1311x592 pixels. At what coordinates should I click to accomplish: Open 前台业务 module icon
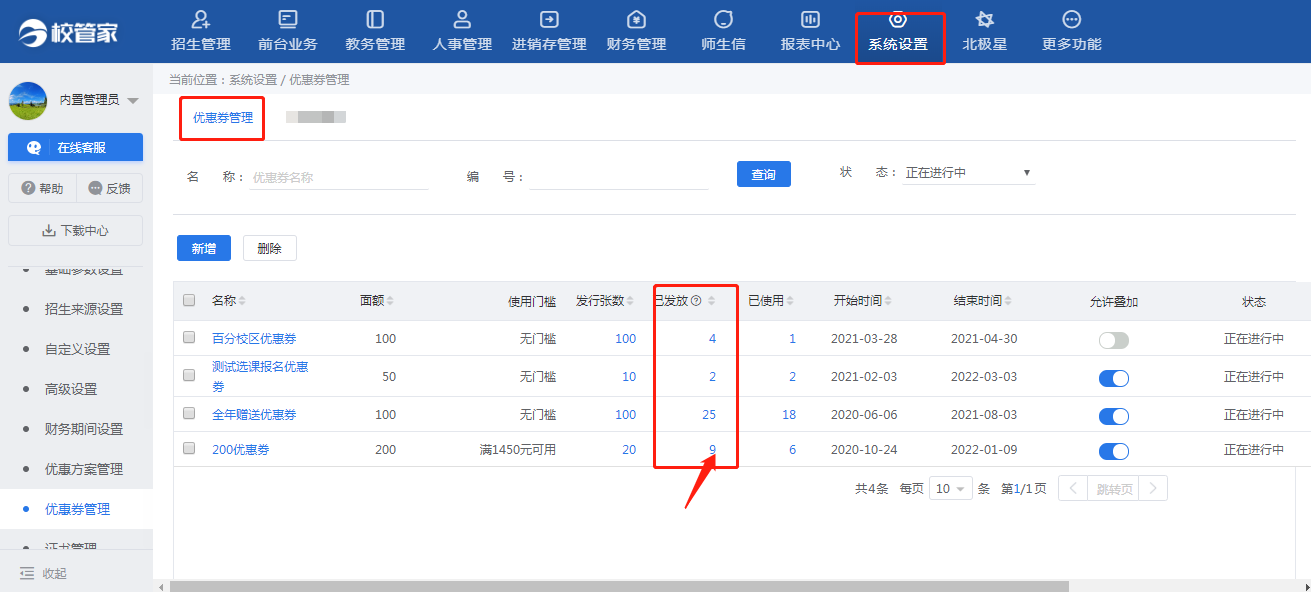coord(288,19)
